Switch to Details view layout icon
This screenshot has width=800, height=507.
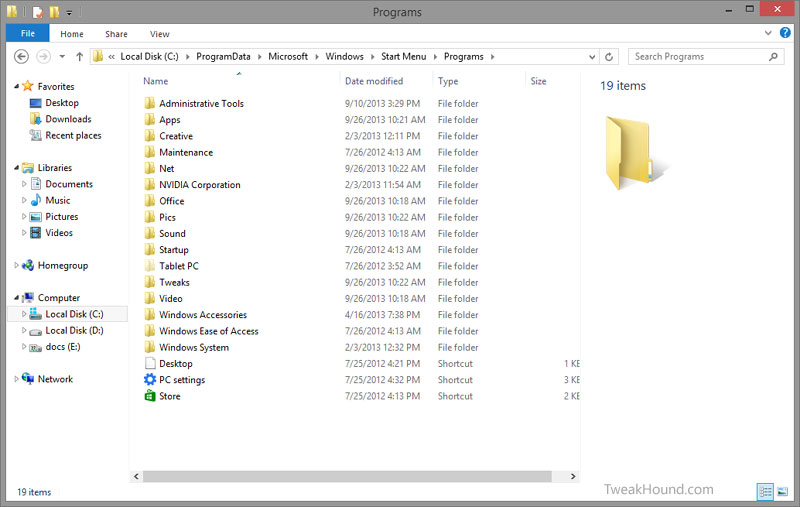click(765, 492)
